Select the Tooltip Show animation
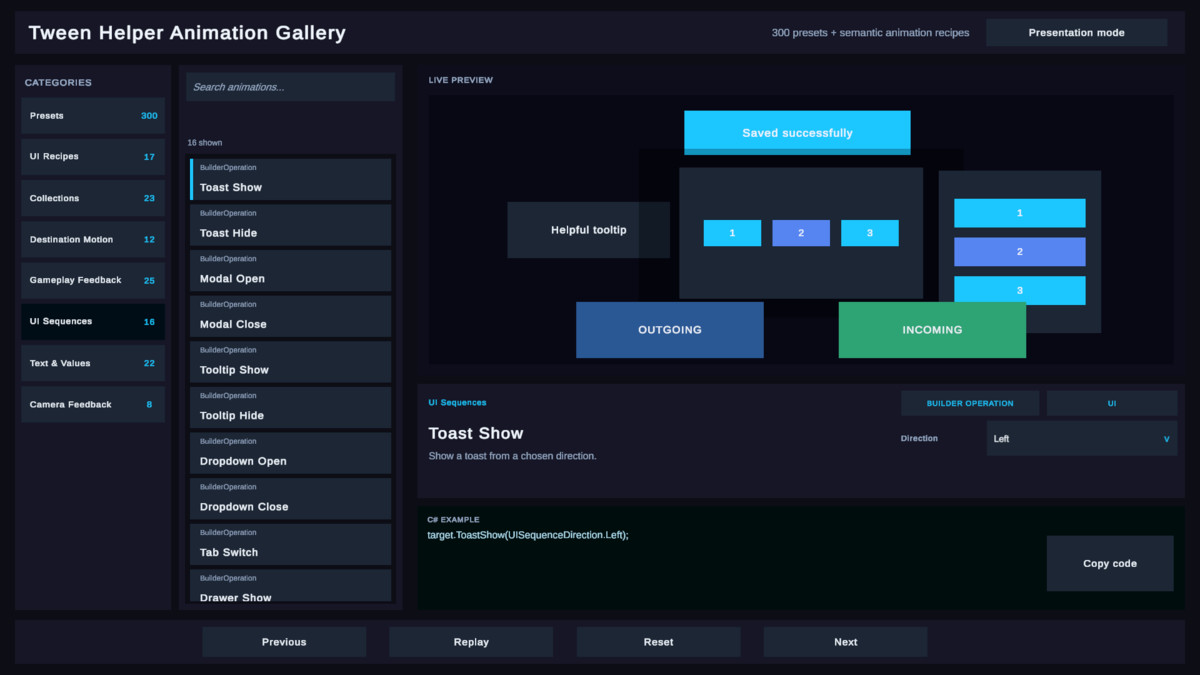The width and height of the screenshot is (1200, 675). 291,362
